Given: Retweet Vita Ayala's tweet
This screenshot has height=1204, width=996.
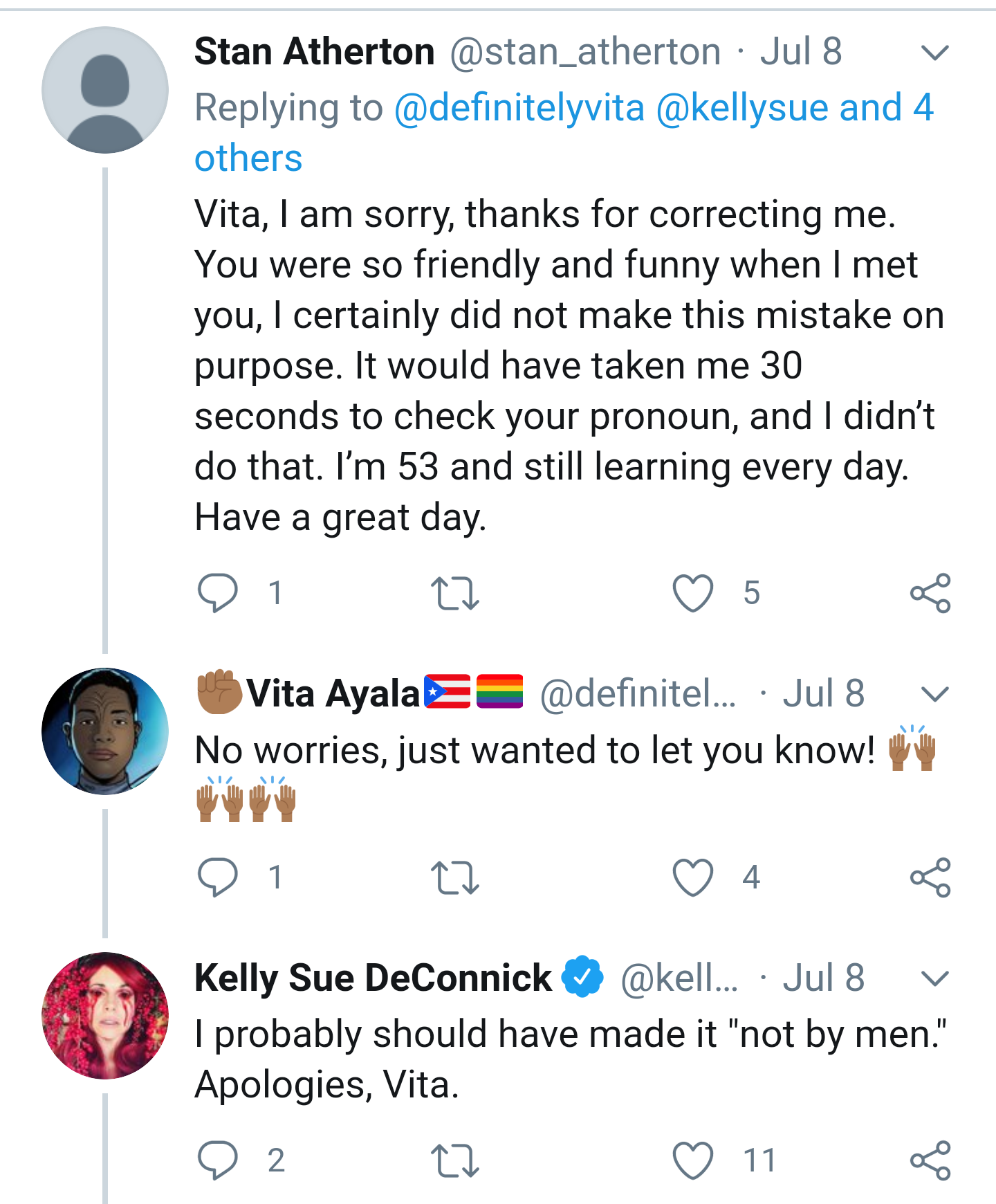Looking at the screenshot, I should click(454, 878).
